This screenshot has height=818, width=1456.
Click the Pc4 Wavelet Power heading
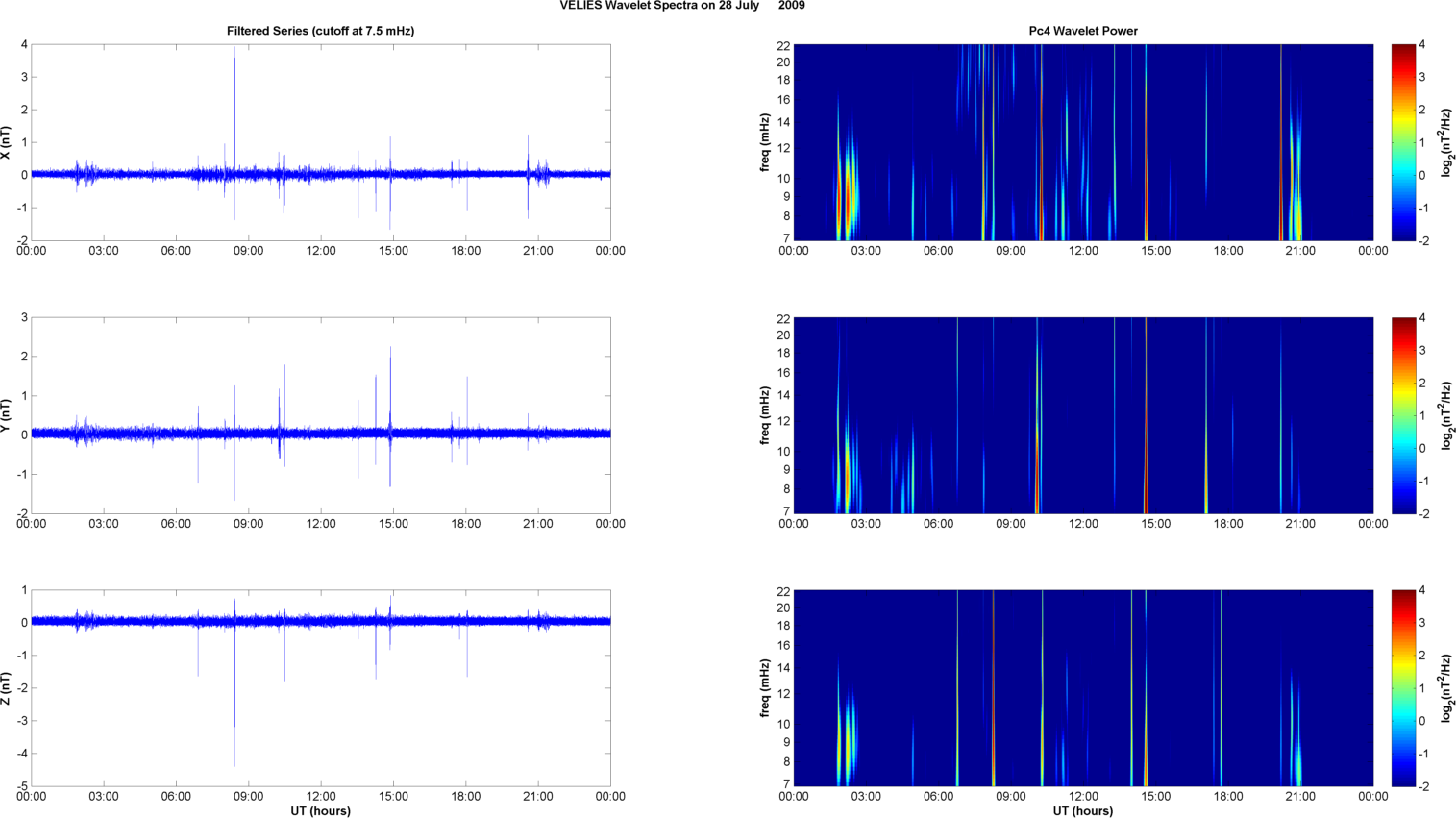tap(1083, 31)
